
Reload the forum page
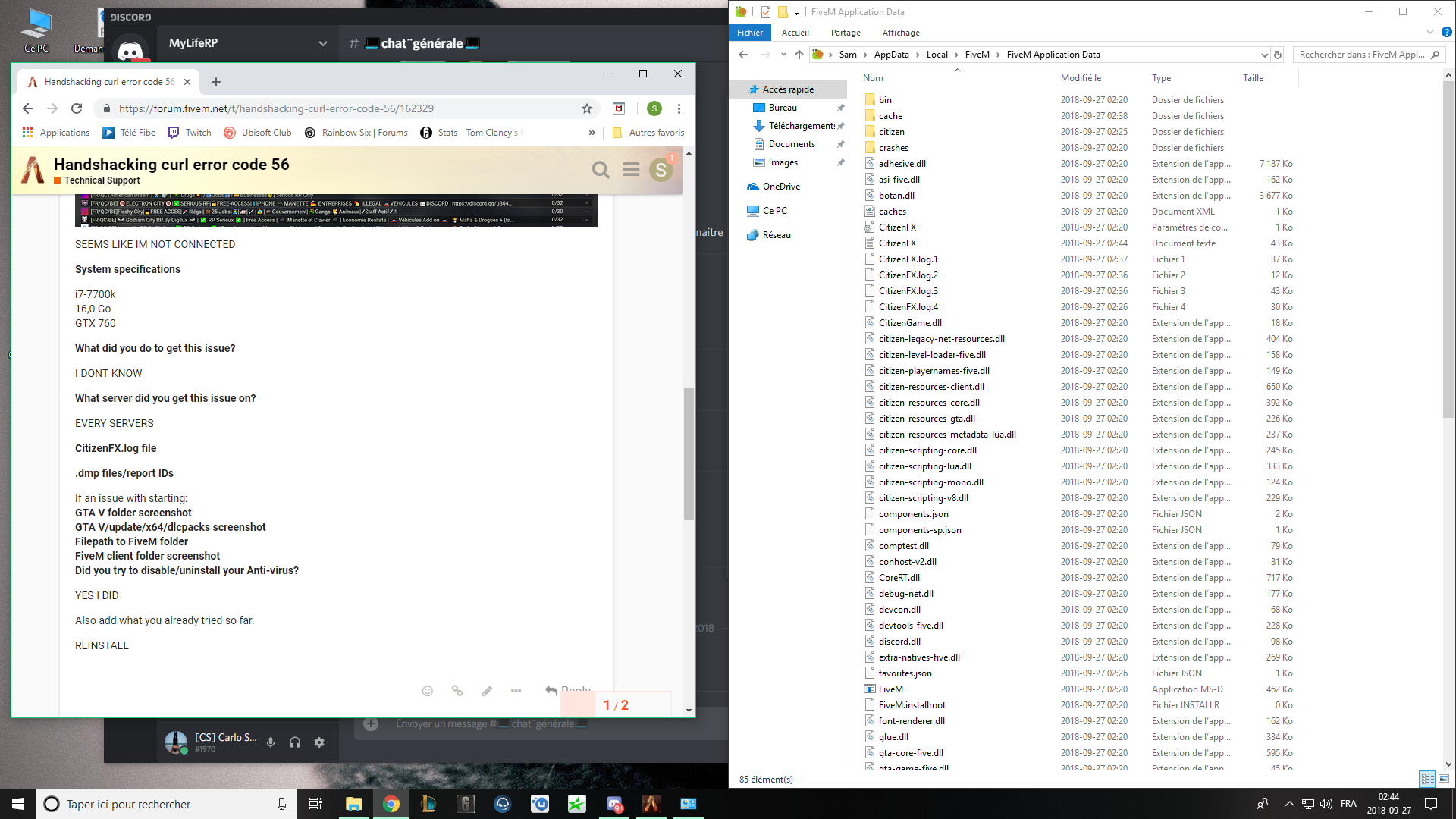[x=77, y=108]
